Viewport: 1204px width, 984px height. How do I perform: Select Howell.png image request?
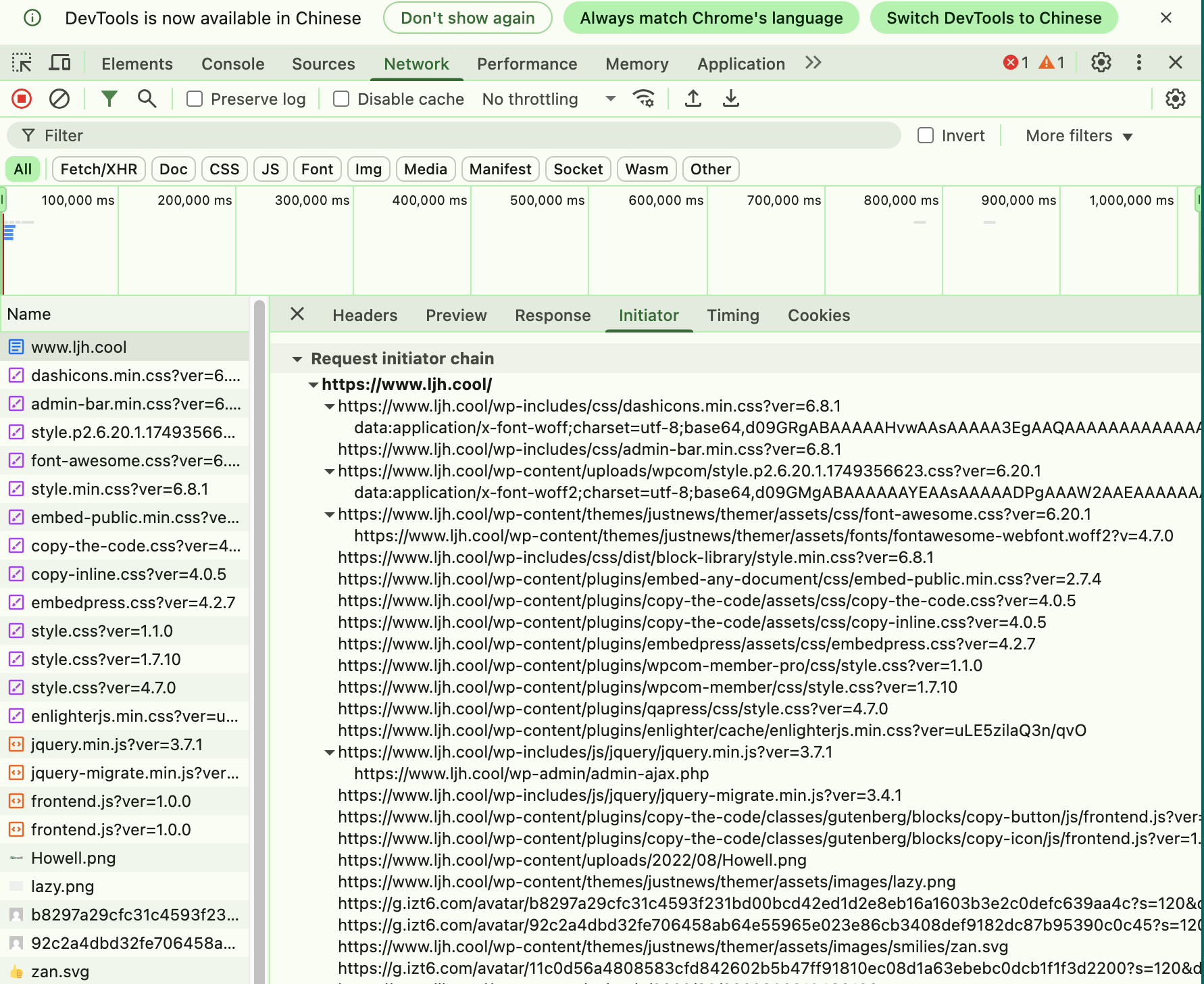point(125,858)
